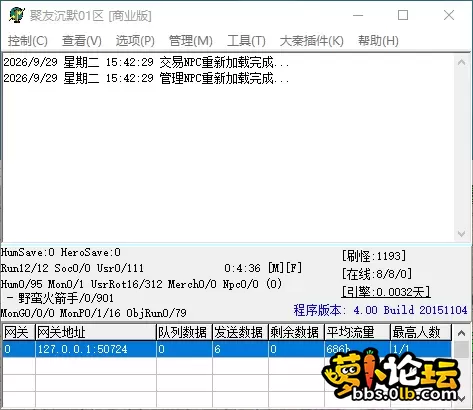The height and width of the screenshot is (410, 473).
Task: Click the HumSave:0 HeroSave:0 status line
Action: [x=61, y=252]
